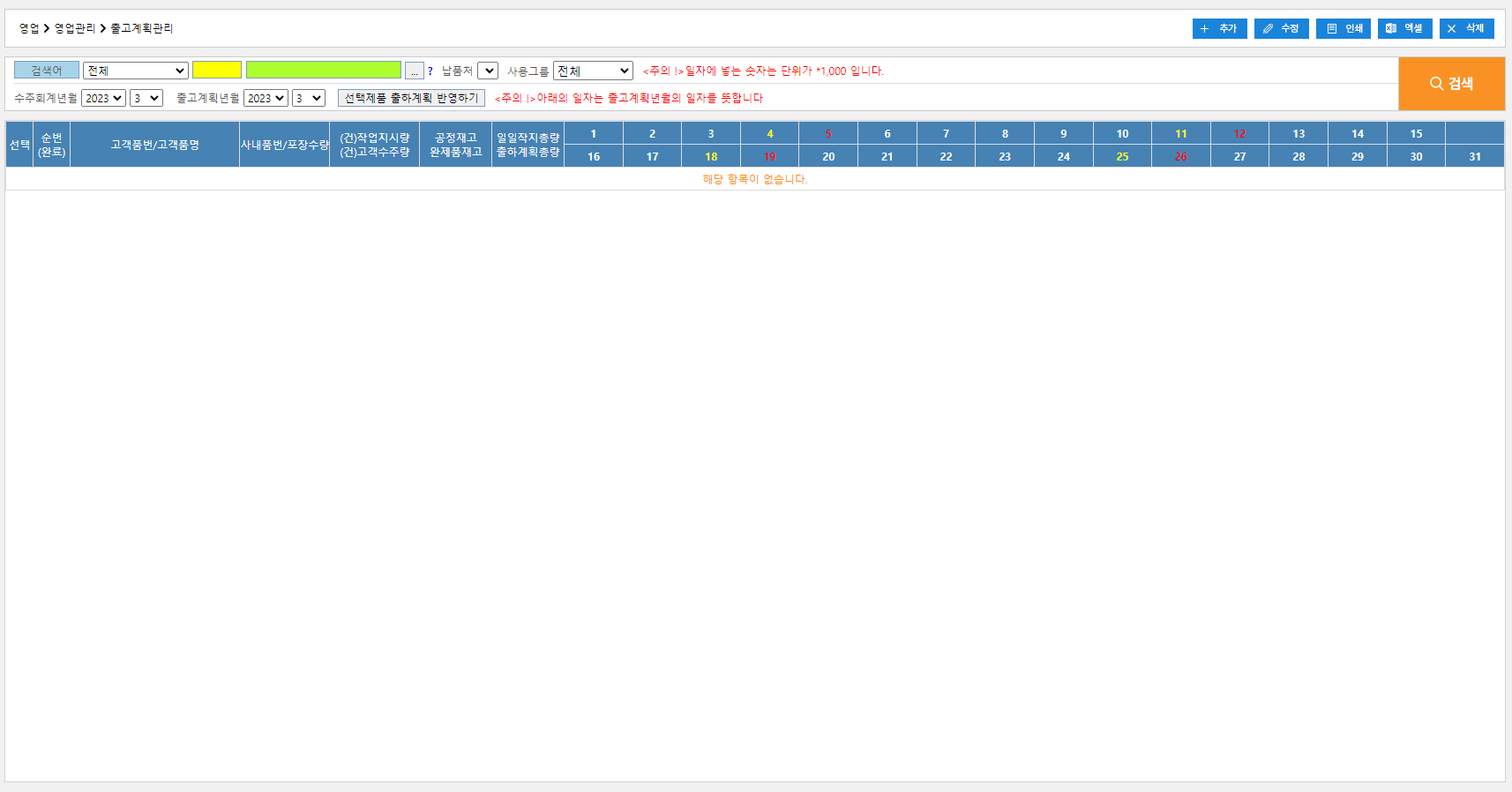1512x792 pixels.
Task: Click the green search text field
Action: click(x=323, y=70)
